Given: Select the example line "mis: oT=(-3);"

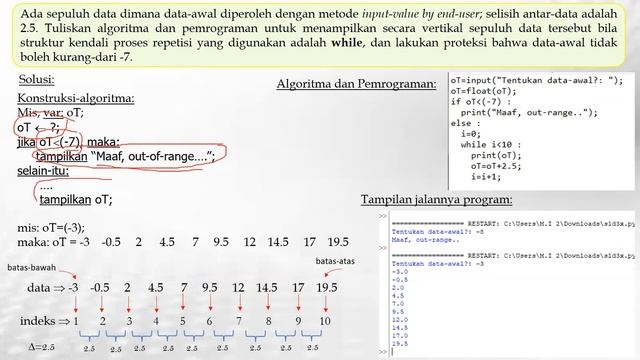Looking at the screenshot, I should pos(51,228).
